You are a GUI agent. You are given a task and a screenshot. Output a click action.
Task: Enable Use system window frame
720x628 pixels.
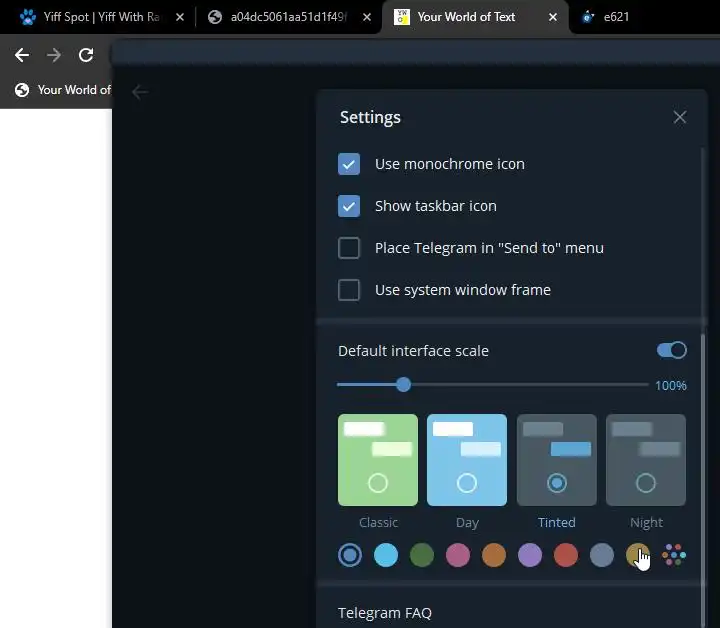349,290
